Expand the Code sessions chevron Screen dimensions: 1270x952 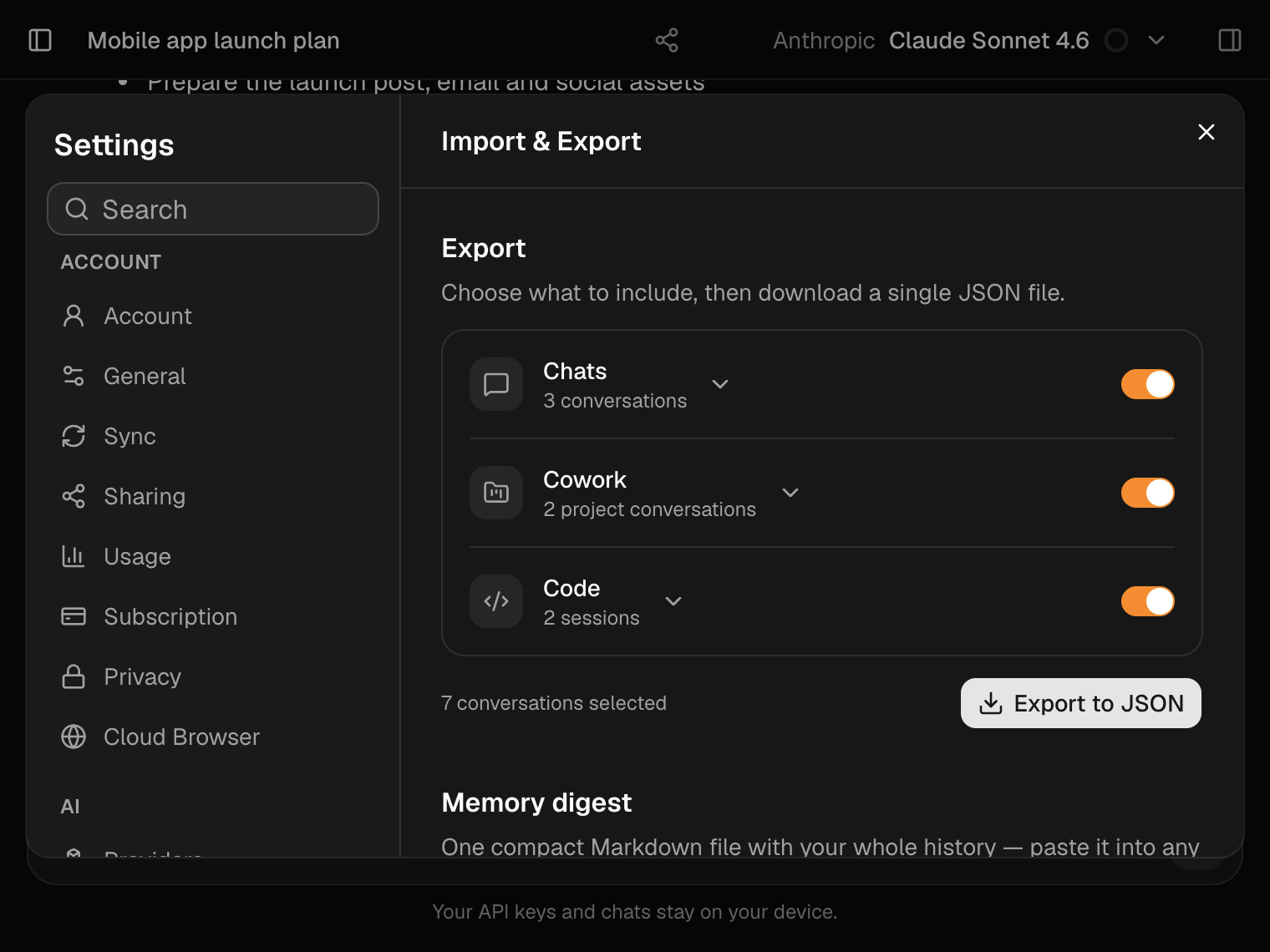pos(673,601)
